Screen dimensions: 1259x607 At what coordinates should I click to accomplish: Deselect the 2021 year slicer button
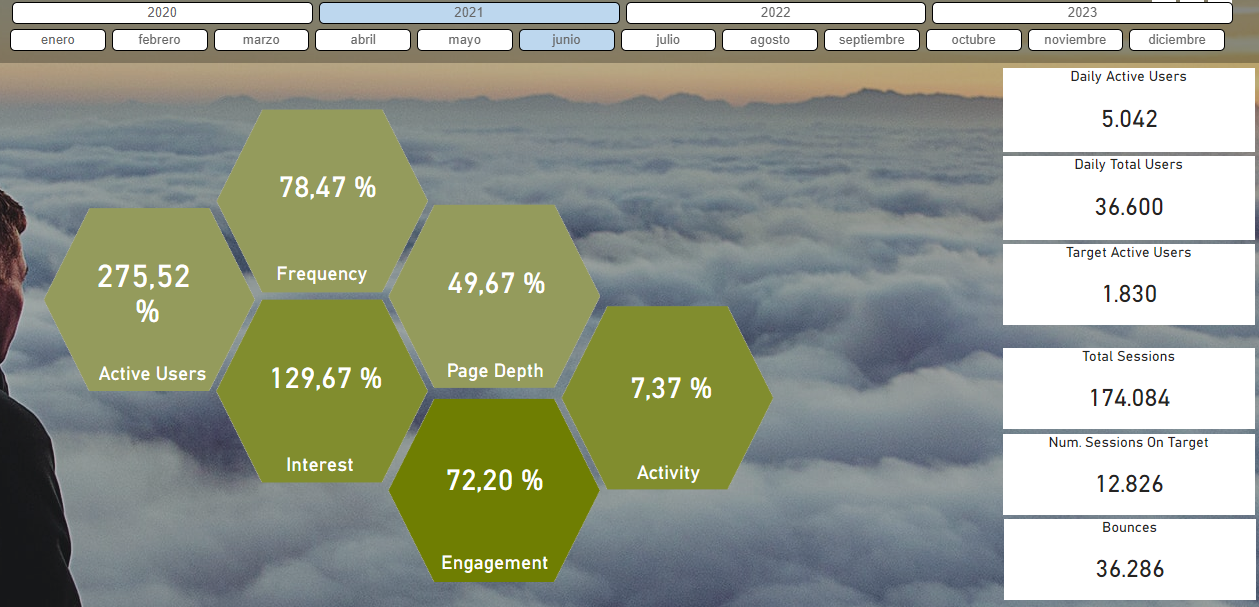pos(469,13)
